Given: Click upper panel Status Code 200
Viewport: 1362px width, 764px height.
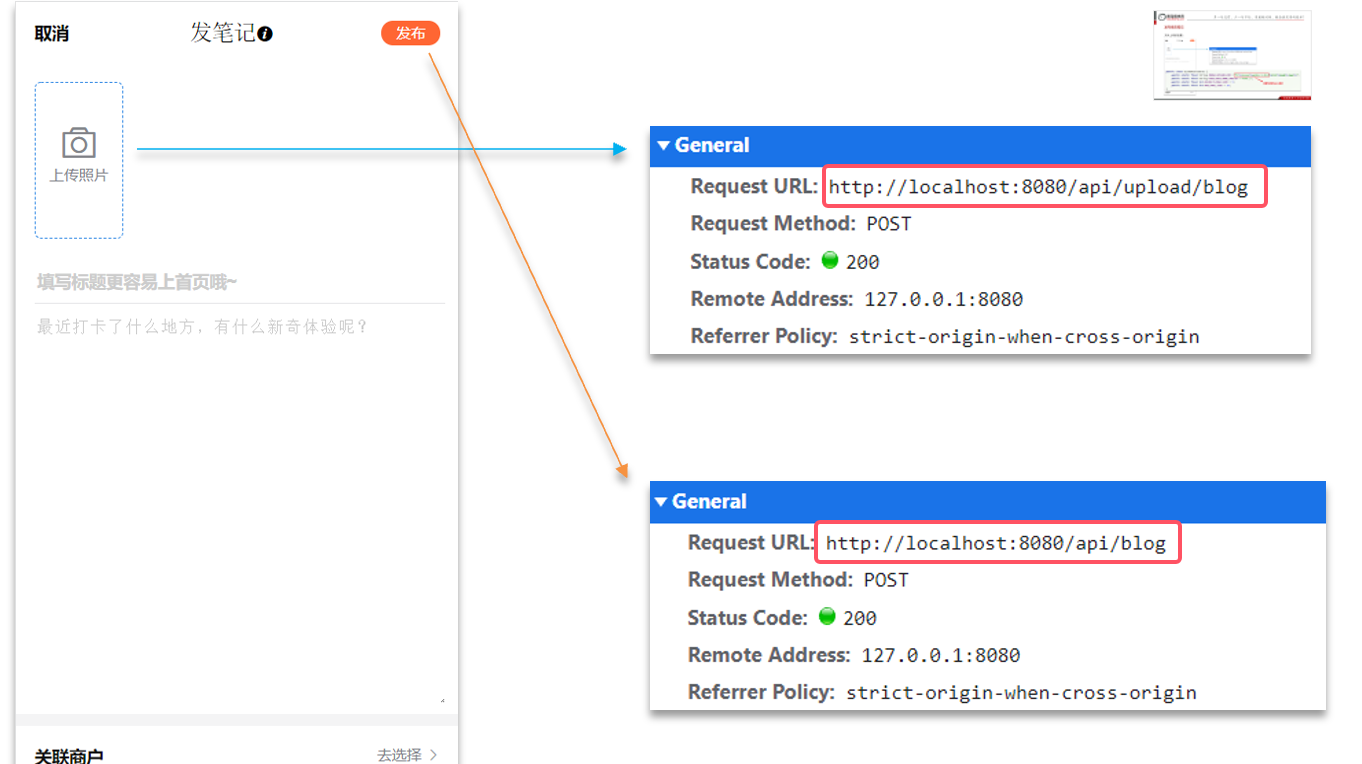Looking at the screenshot, I should 862,262.
